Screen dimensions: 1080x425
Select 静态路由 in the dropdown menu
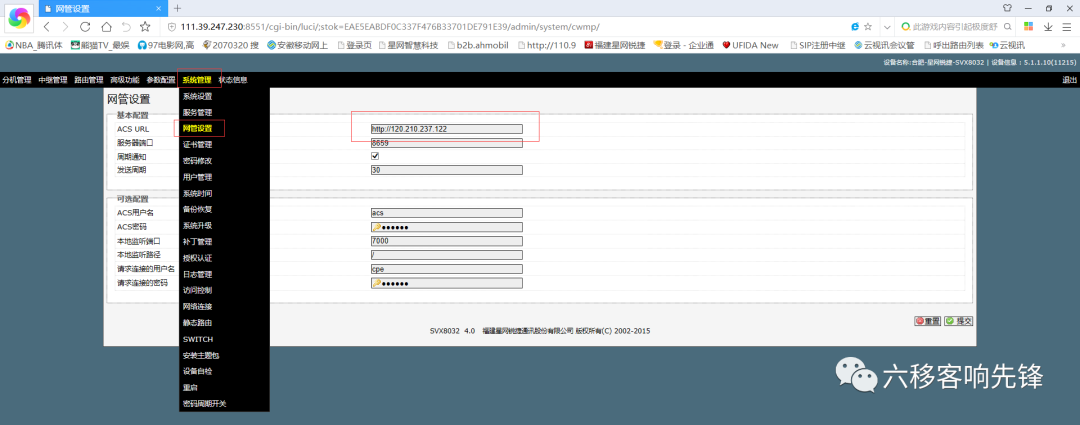click(x=197, y=322)
